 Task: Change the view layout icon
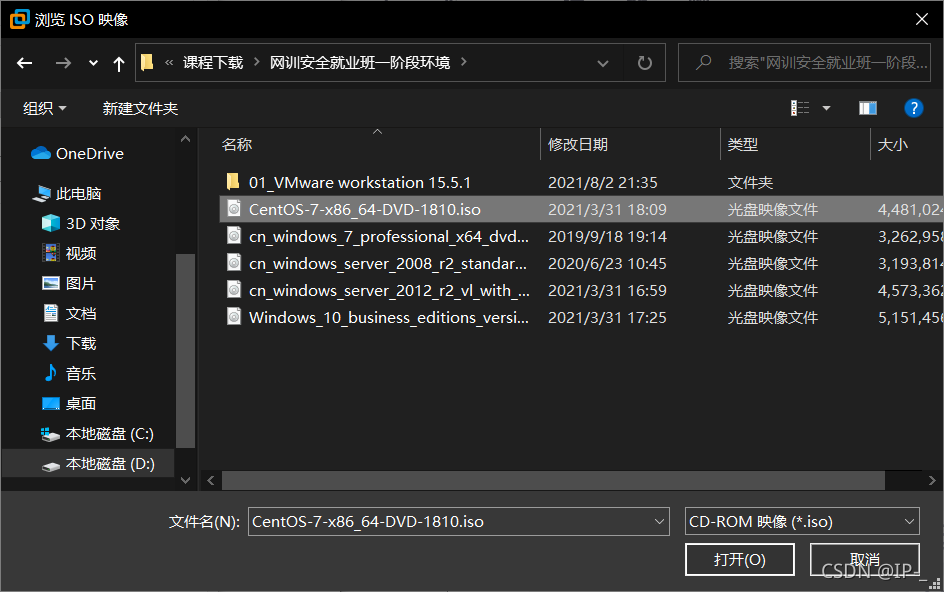pyautogui.click(x=800, y=108)
